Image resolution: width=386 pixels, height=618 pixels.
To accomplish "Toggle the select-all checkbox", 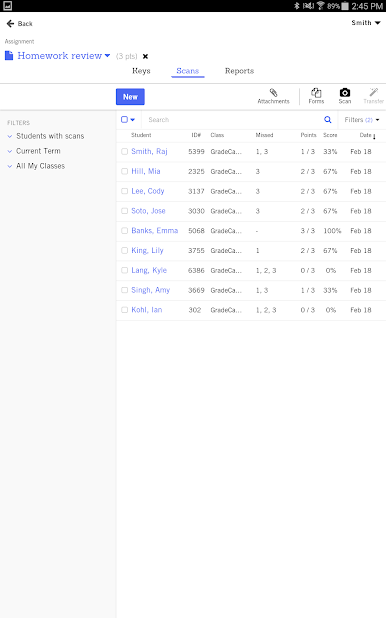I will pos(125,119).
